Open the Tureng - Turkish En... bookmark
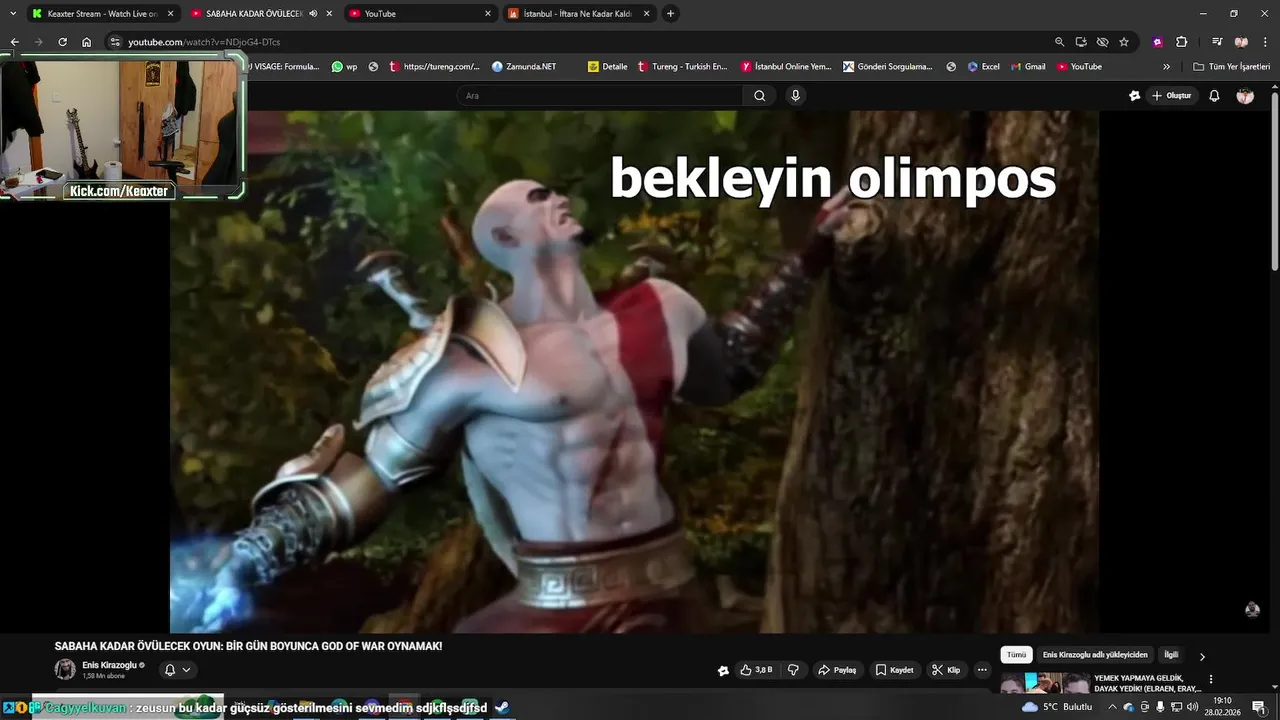The image size is (1280, 720). (x=681, y=67)
